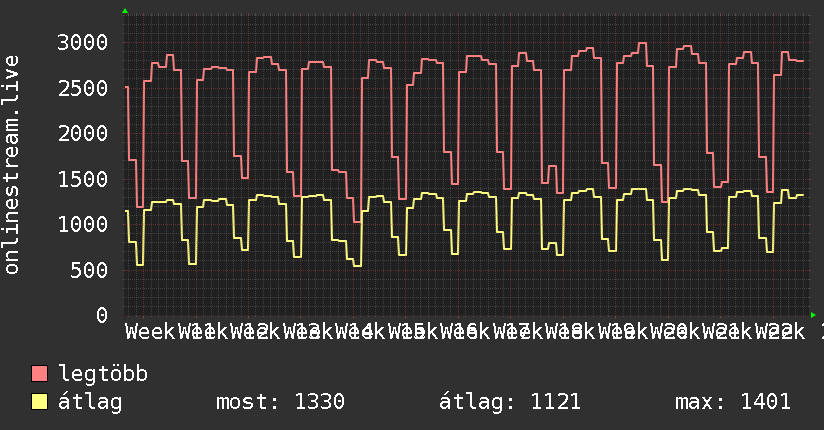The width and height of the screenshot is (824, 430).
Task: Click the 0 y-axis tick label
Action: (x=102, y=315)
